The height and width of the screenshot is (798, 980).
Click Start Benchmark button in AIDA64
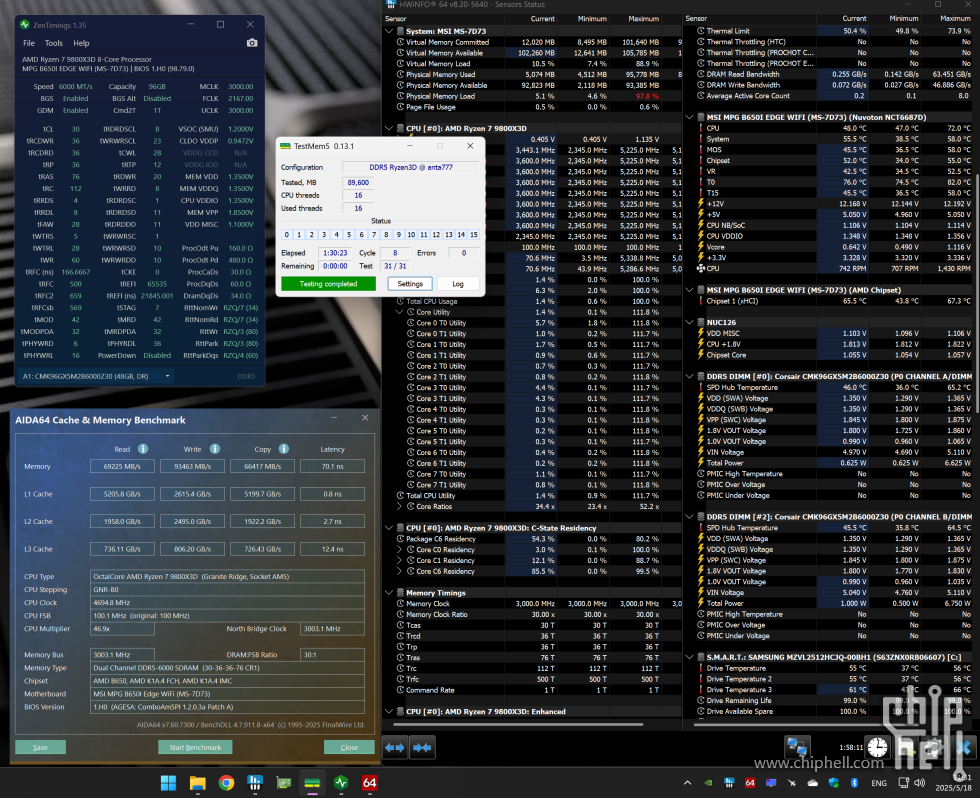[x=195, y=747]
